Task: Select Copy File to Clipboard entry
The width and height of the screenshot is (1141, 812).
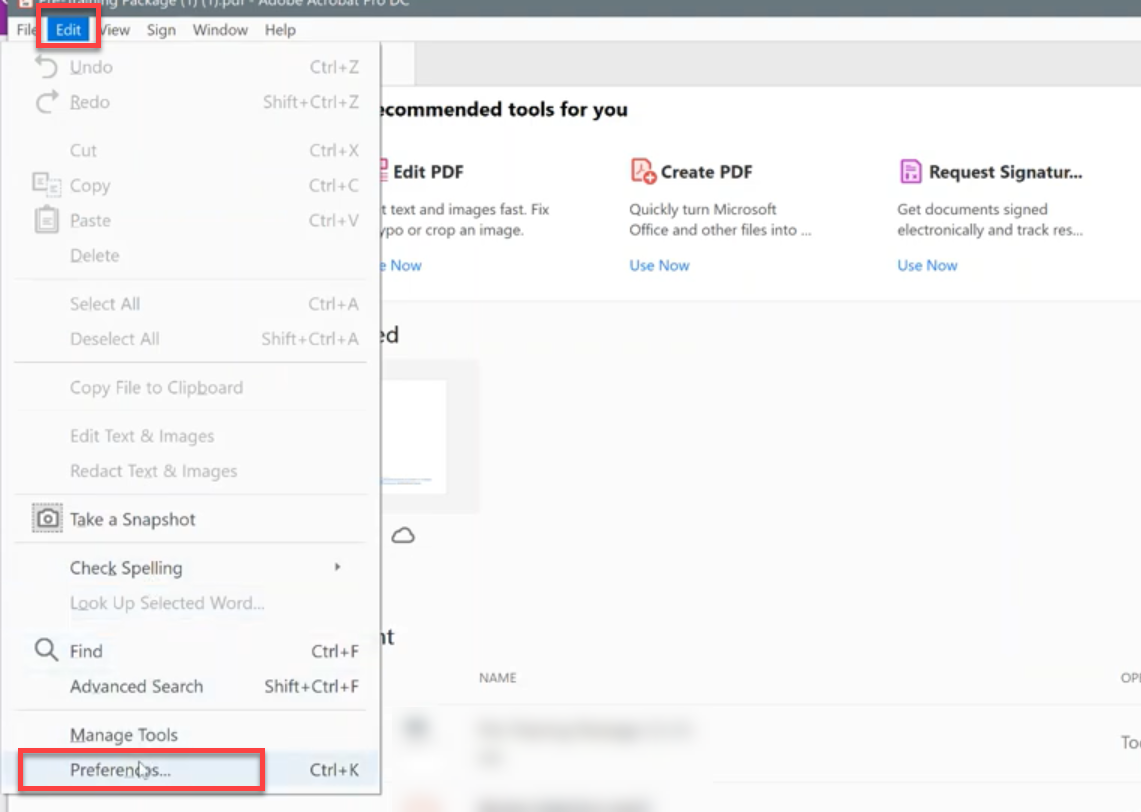Action: click(x=191, y=387)
